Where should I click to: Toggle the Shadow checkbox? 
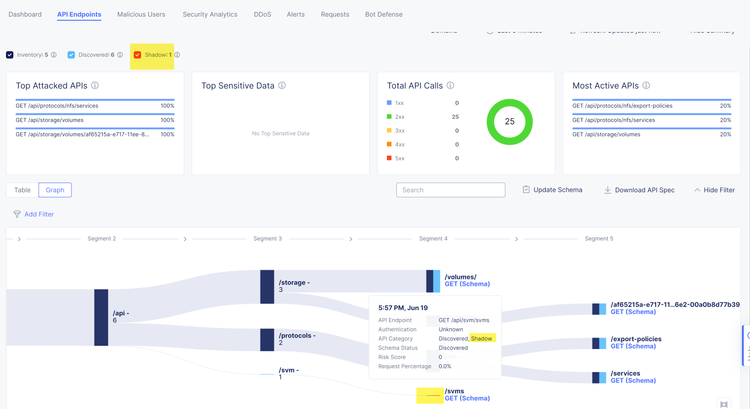coord(137,55)
